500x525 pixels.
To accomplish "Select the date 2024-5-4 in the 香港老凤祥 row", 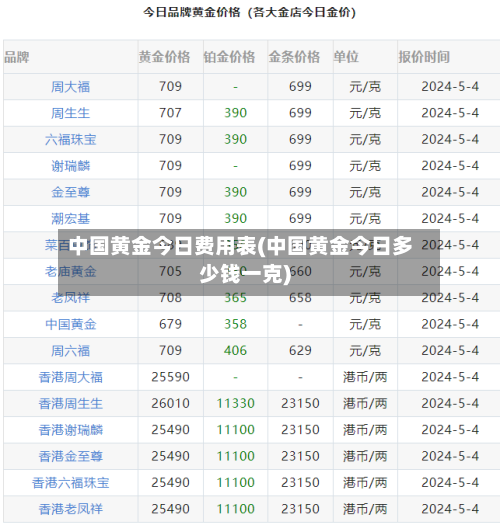I will coord(450,509).
